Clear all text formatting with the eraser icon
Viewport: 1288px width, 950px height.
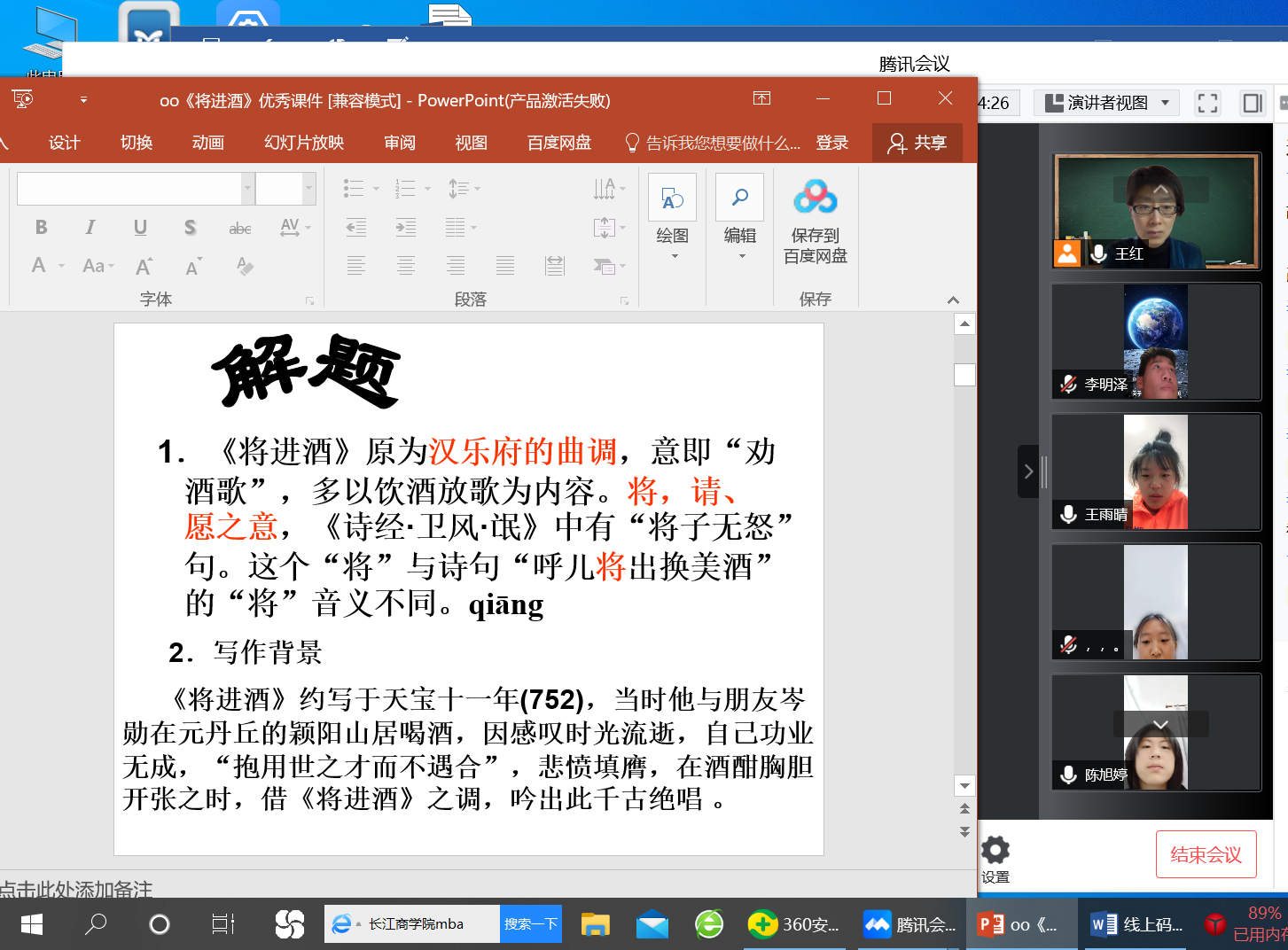point(246,266)
